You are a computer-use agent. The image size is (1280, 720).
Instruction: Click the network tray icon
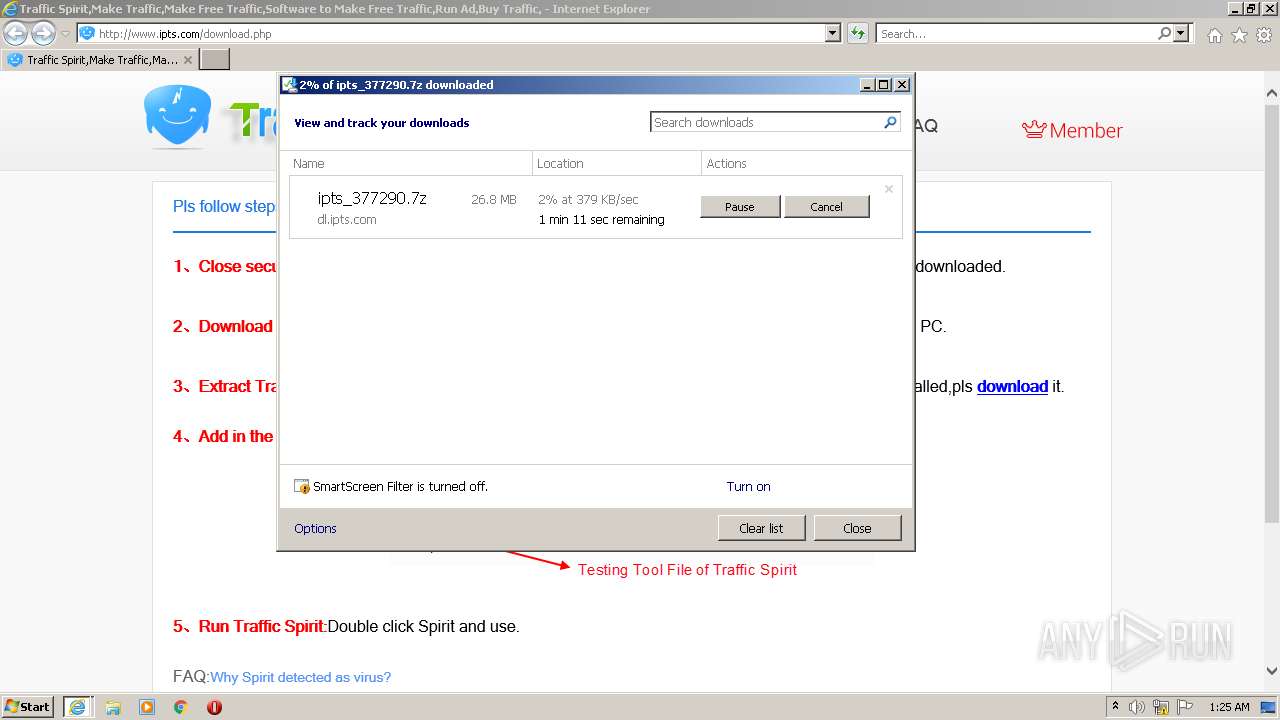coord(1161,707)
